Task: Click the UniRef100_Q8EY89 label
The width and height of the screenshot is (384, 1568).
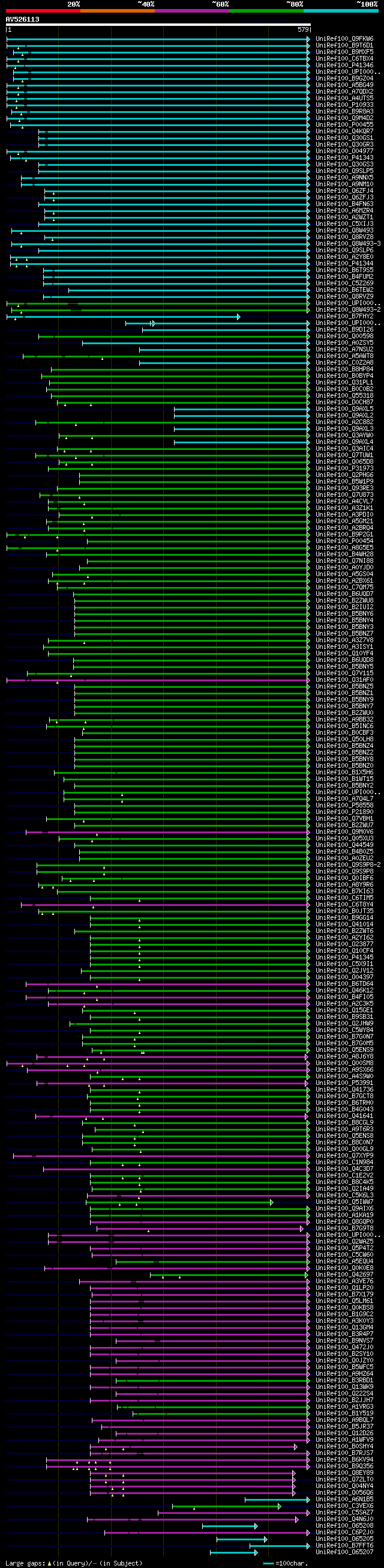Action: (344, 1472)
